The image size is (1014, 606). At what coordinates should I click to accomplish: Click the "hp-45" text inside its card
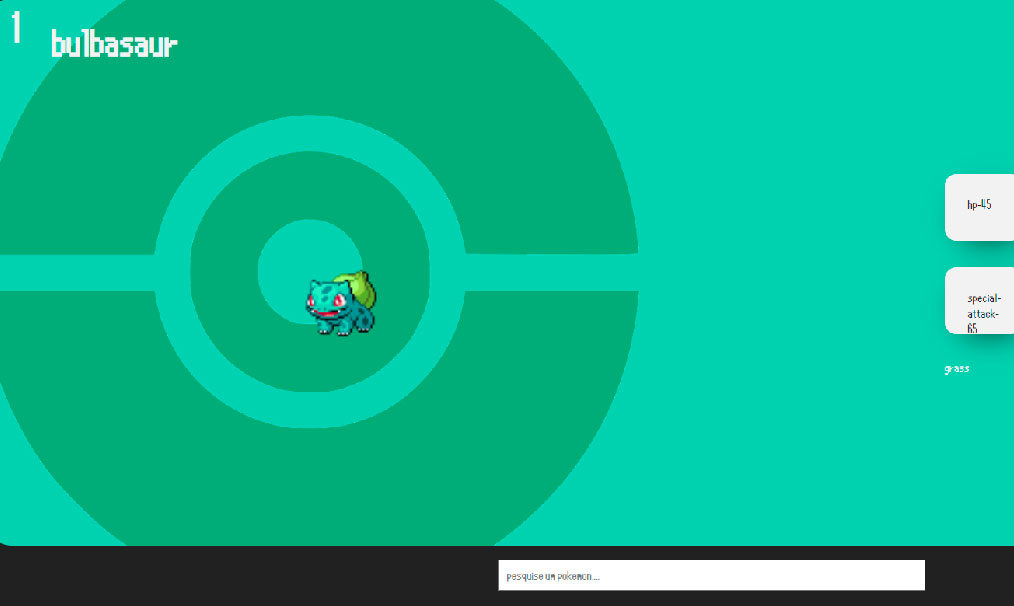coord(979,205)
